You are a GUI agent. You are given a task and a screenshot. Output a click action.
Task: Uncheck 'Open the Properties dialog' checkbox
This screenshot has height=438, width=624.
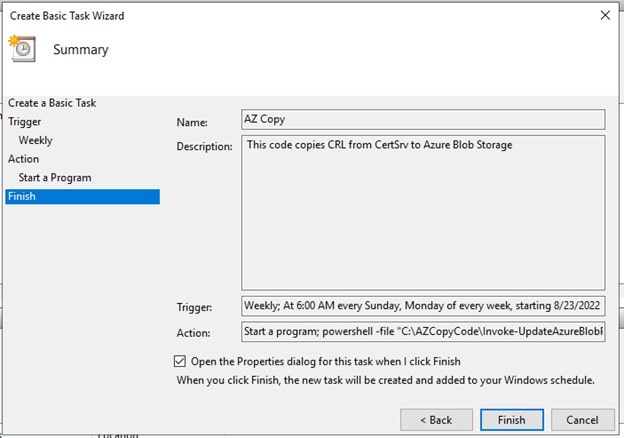[180, 361]
